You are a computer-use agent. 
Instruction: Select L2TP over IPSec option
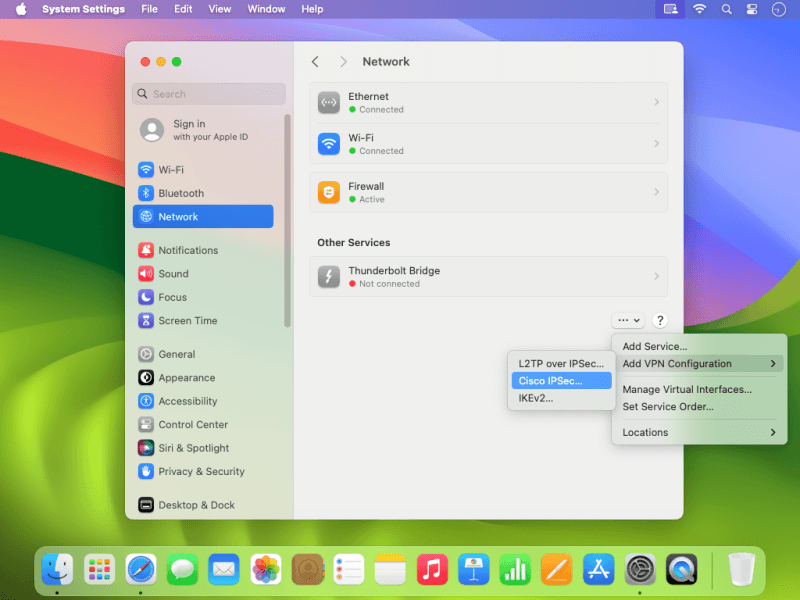[561, 364]
